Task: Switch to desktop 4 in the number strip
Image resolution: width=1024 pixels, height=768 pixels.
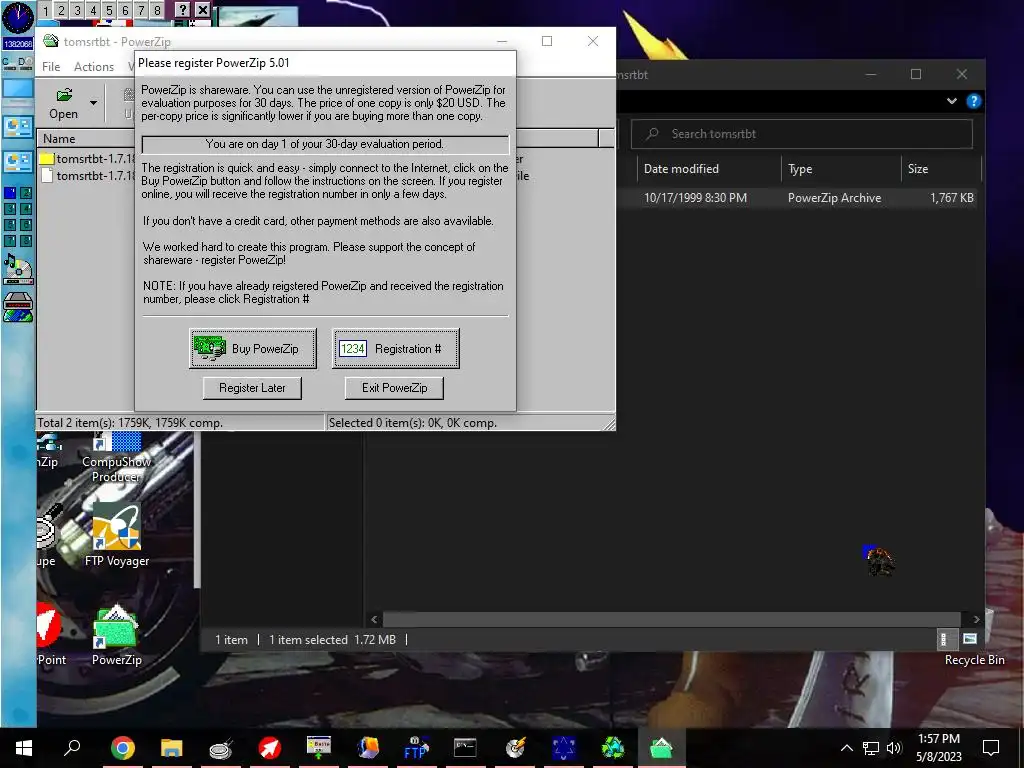Action: [93, 10]
